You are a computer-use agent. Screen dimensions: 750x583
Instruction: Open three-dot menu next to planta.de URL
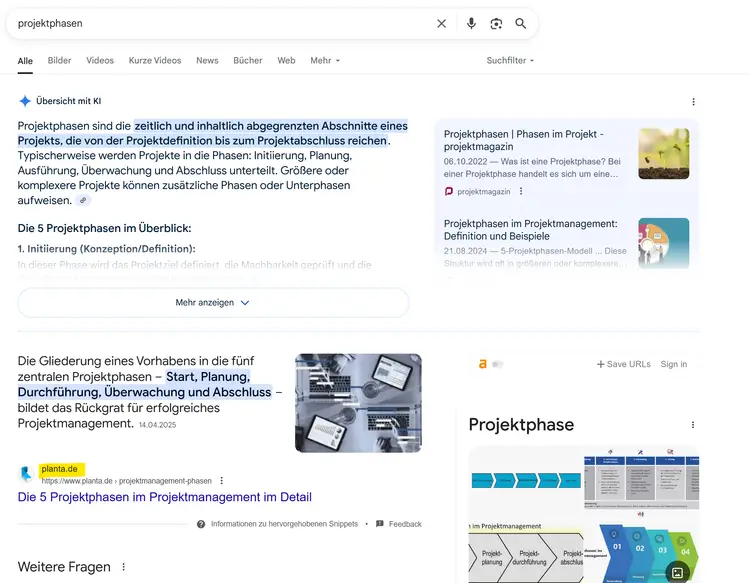coord(221,481)
